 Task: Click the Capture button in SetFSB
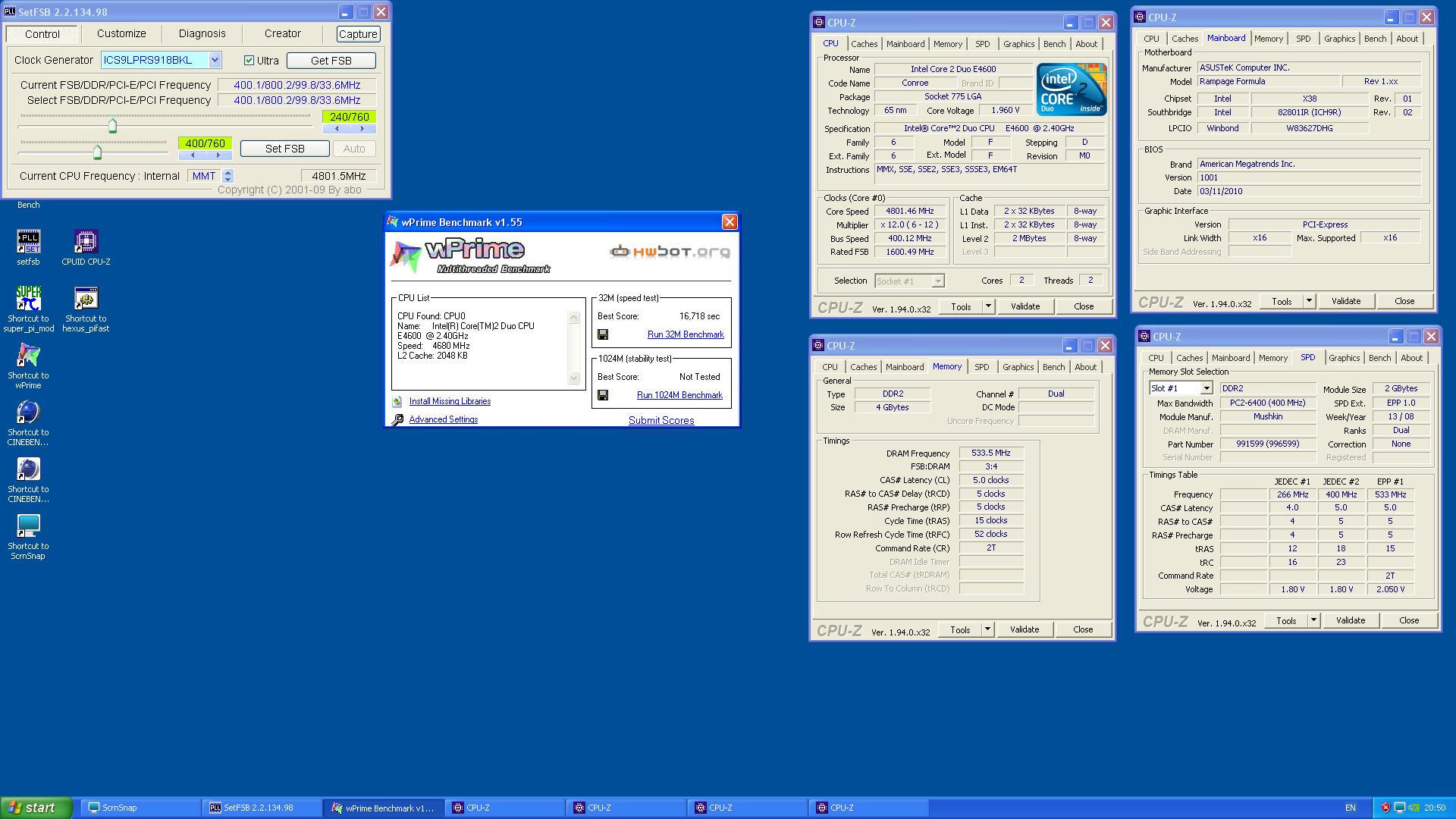pos(358,34)
